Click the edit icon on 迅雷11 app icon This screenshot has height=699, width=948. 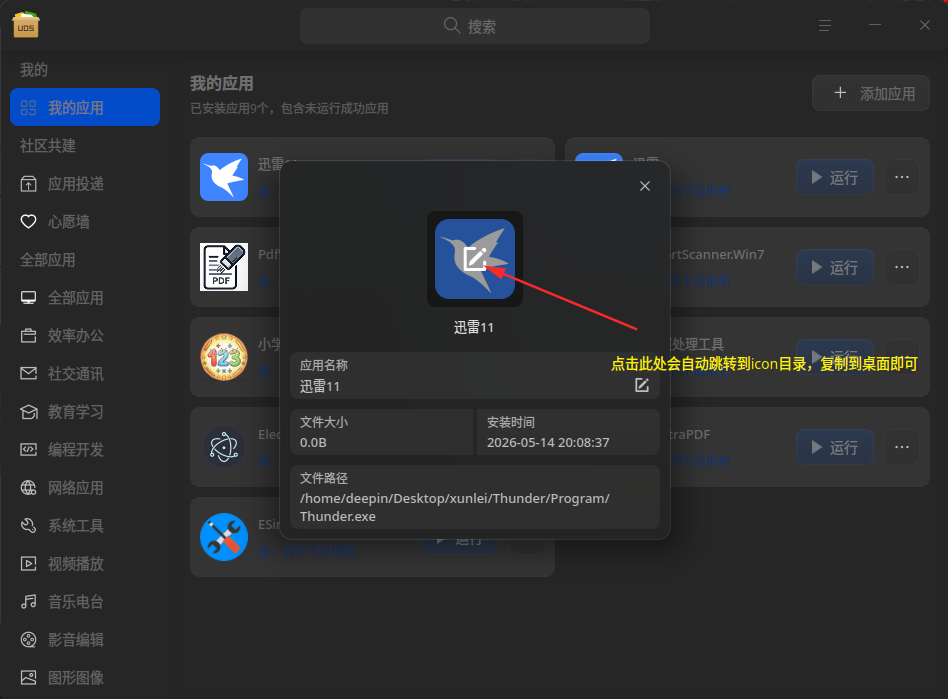click(x=475, y=259)
